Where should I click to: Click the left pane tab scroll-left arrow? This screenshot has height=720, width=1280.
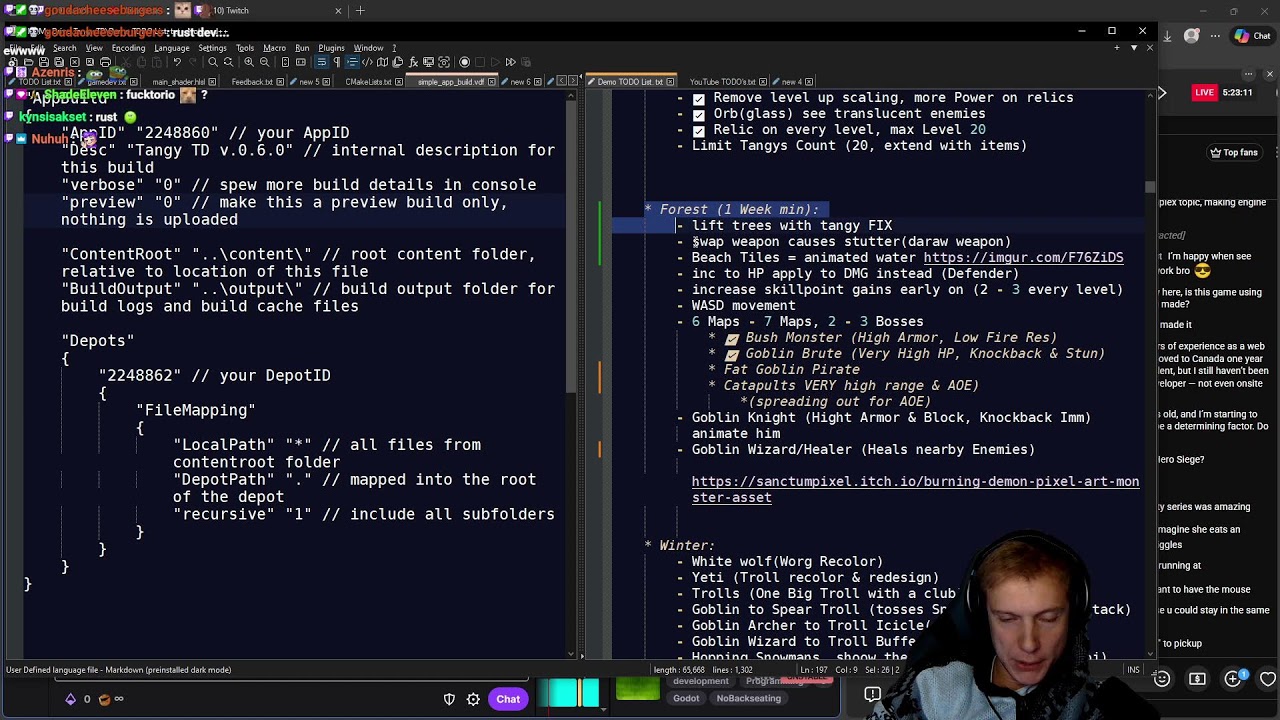(562, 81)
